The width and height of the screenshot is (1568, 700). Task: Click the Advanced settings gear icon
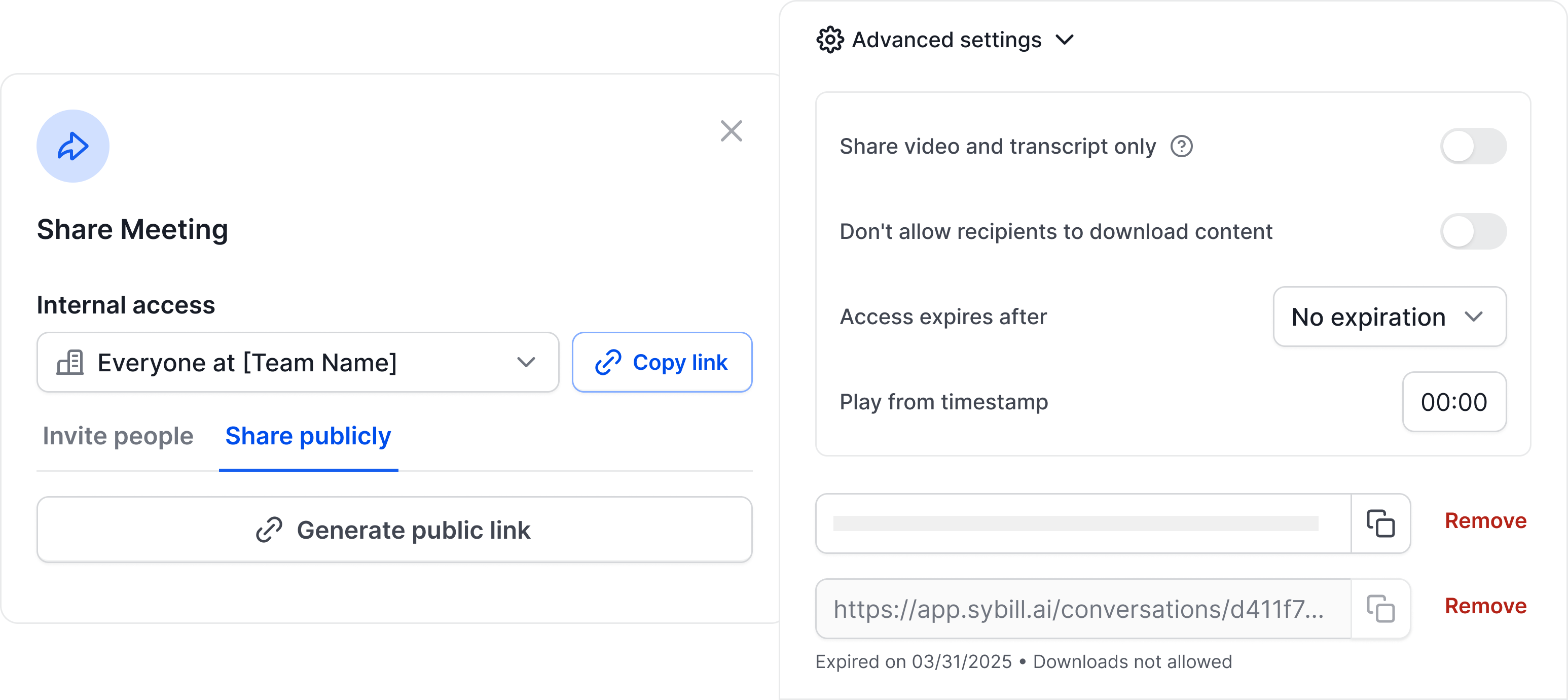coord(830,40)
